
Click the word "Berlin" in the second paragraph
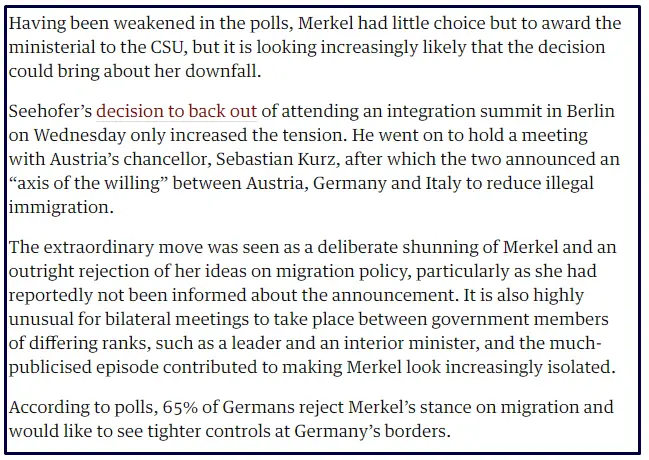click(589, 112)
